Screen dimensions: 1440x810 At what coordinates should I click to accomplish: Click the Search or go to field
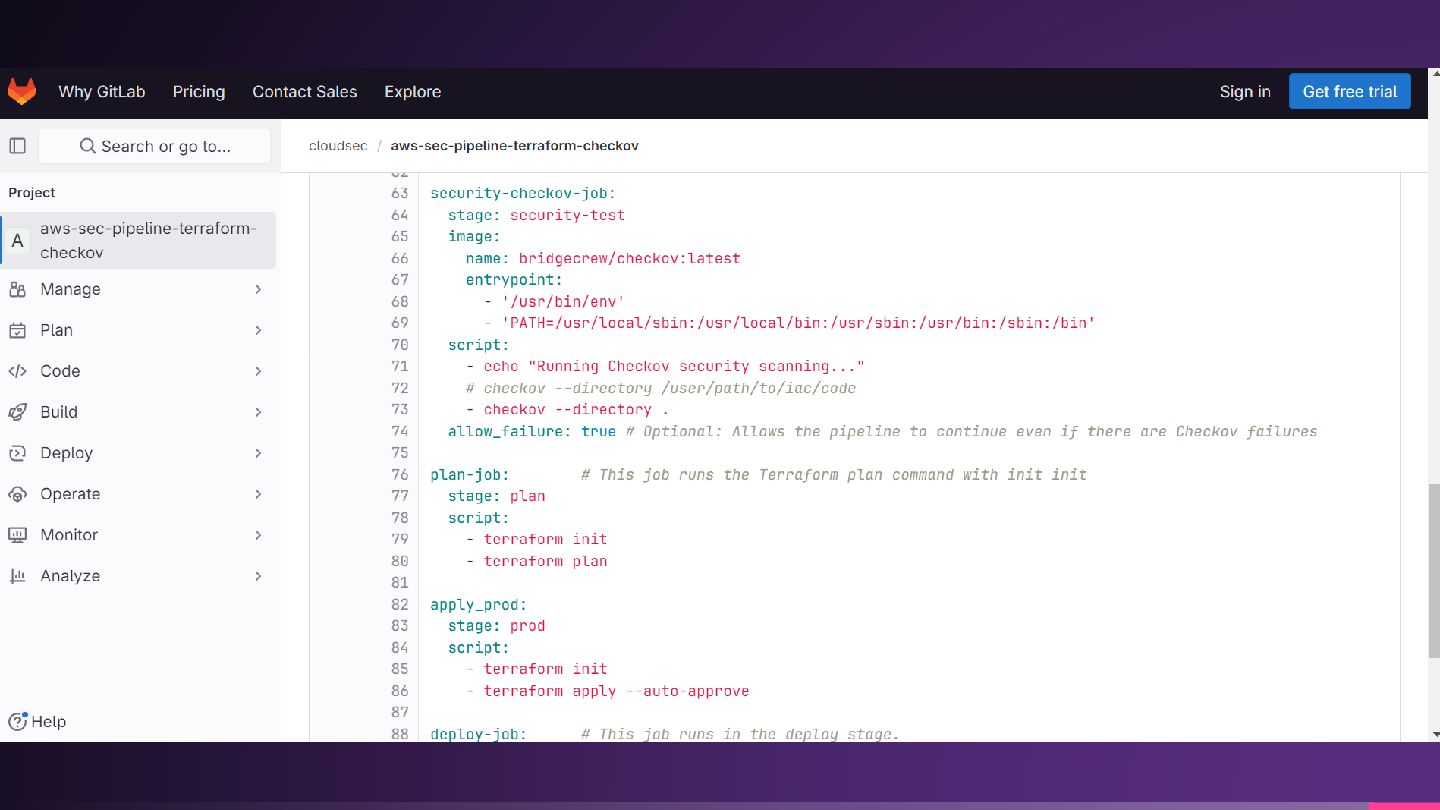tap(155, 146)
